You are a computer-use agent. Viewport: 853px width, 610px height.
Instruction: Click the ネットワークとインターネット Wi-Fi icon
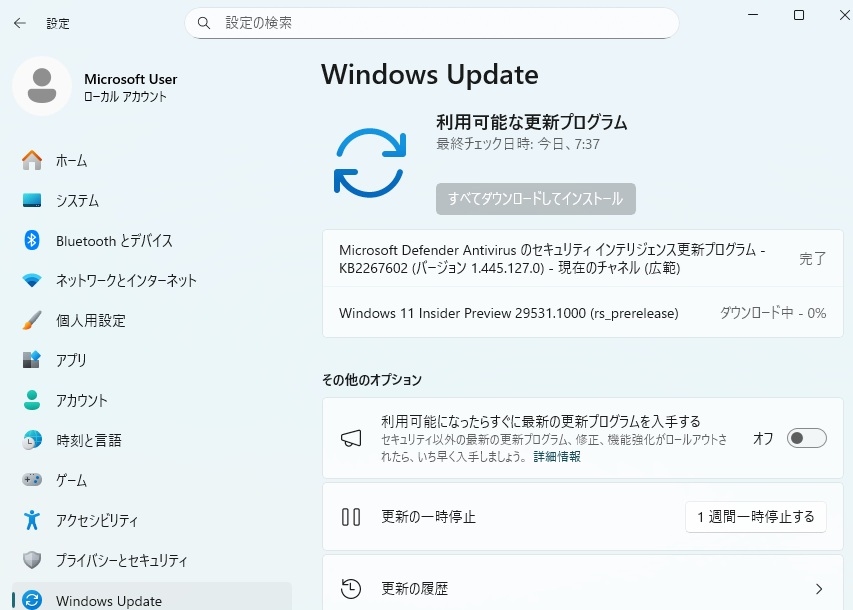32,280
